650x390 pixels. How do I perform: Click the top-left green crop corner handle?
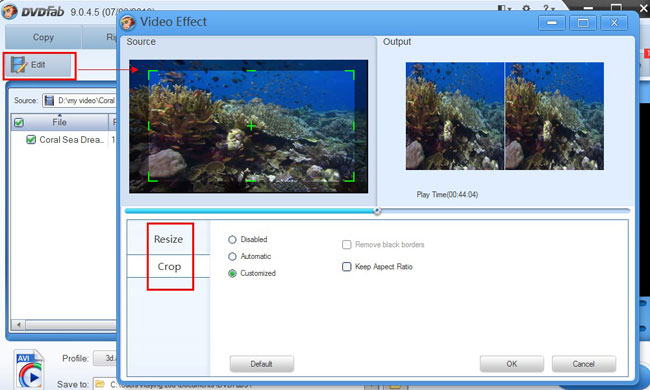153,74
